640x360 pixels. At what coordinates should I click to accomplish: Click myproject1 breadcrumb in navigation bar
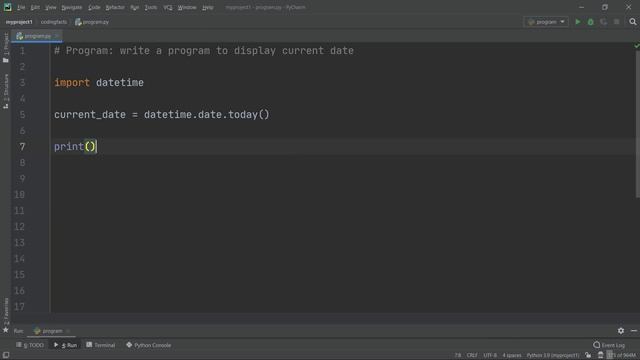point(19,22)
